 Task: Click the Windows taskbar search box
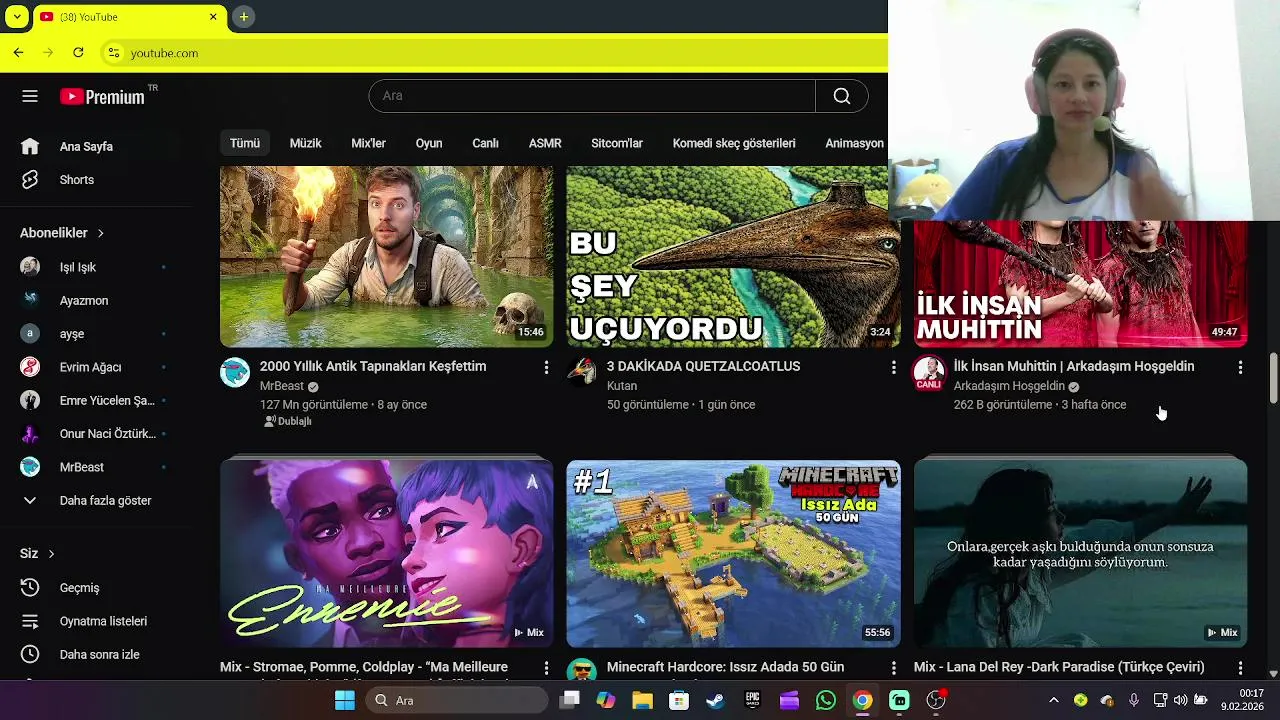pos(455,700)
